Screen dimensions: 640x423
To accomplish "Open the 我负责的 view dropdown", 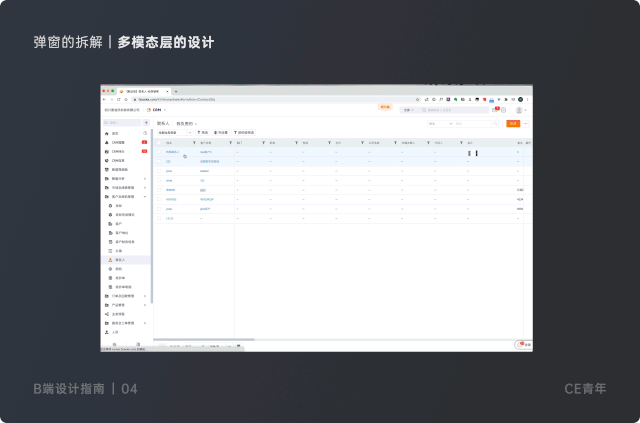I will (187, 123).
